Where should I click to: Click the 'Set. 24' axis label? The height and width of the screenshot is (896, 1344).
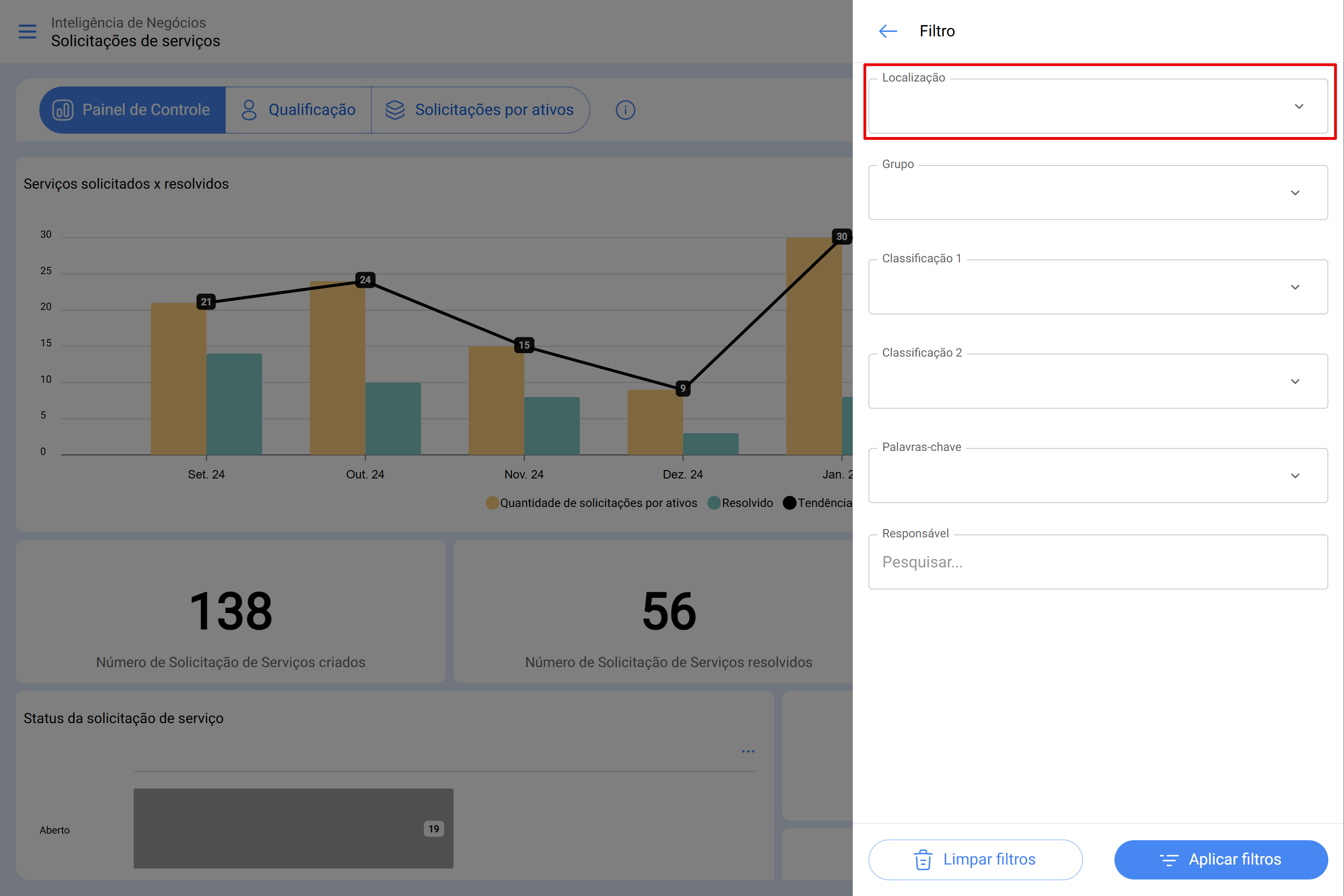pos(206,475)
